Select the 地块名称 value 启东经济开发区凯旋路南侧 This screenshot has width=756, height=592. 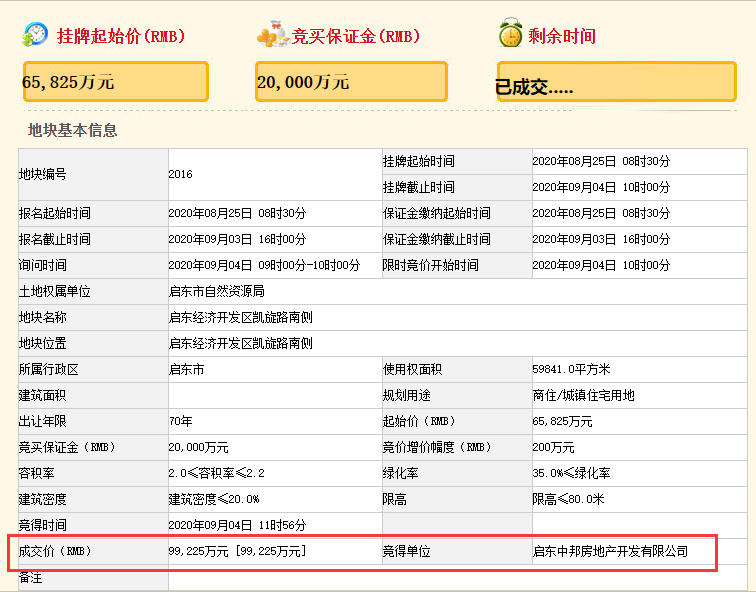(x=241, y=317)
